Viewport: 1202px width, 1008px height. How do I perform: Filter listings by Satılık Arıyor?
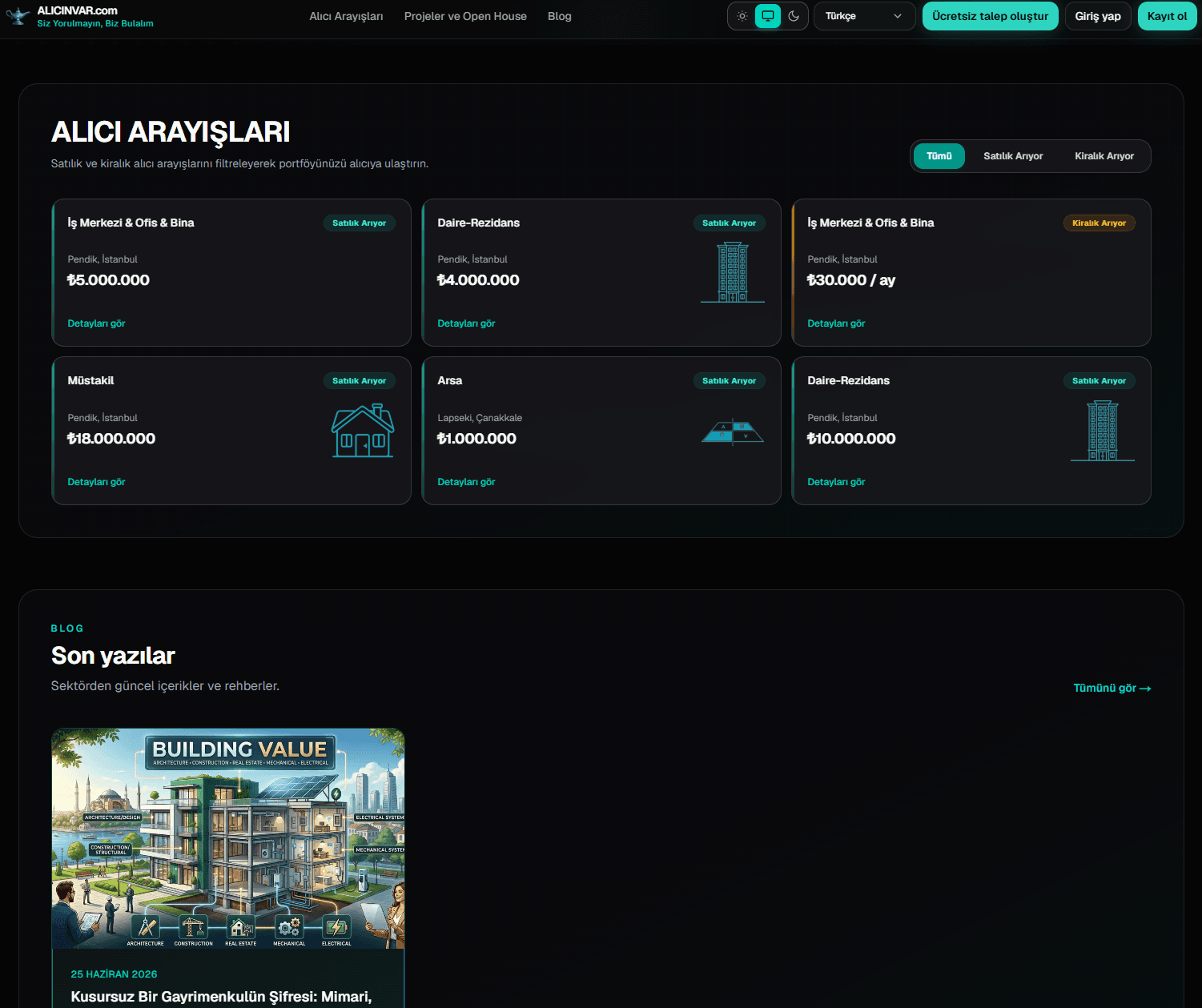tap(1013, 156)
